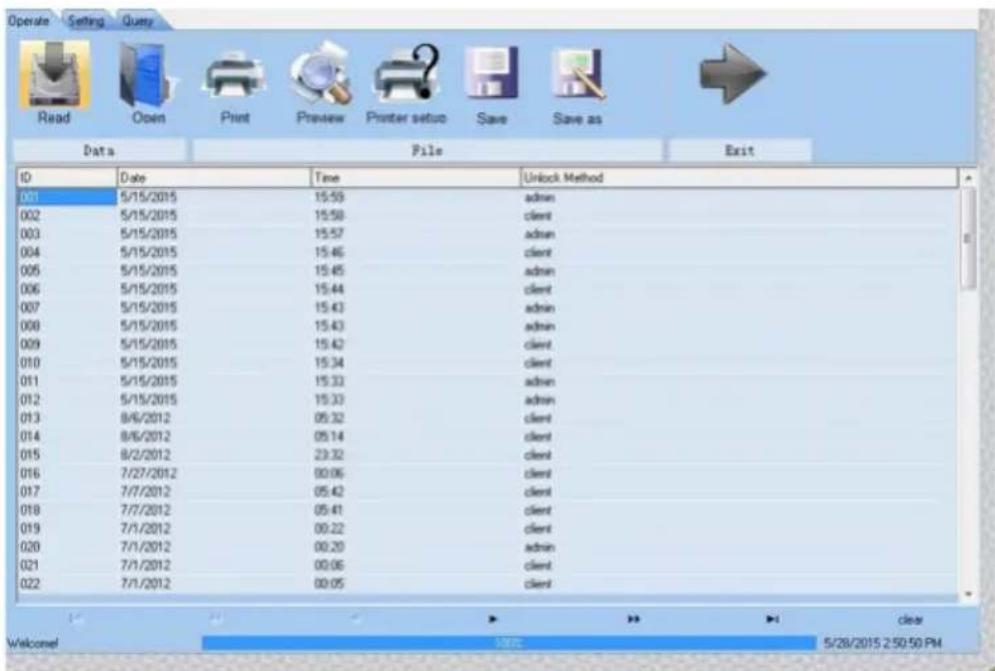Click the Read data icon
This screenshot has width=995, height=671.
click(55, 74)
